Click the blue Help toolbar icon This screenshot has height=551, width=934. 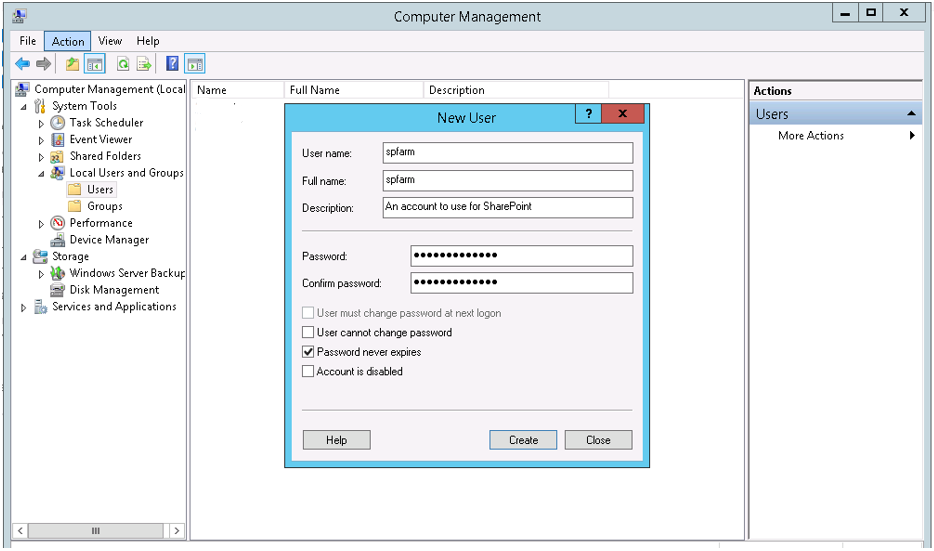[x=172, y=64]
